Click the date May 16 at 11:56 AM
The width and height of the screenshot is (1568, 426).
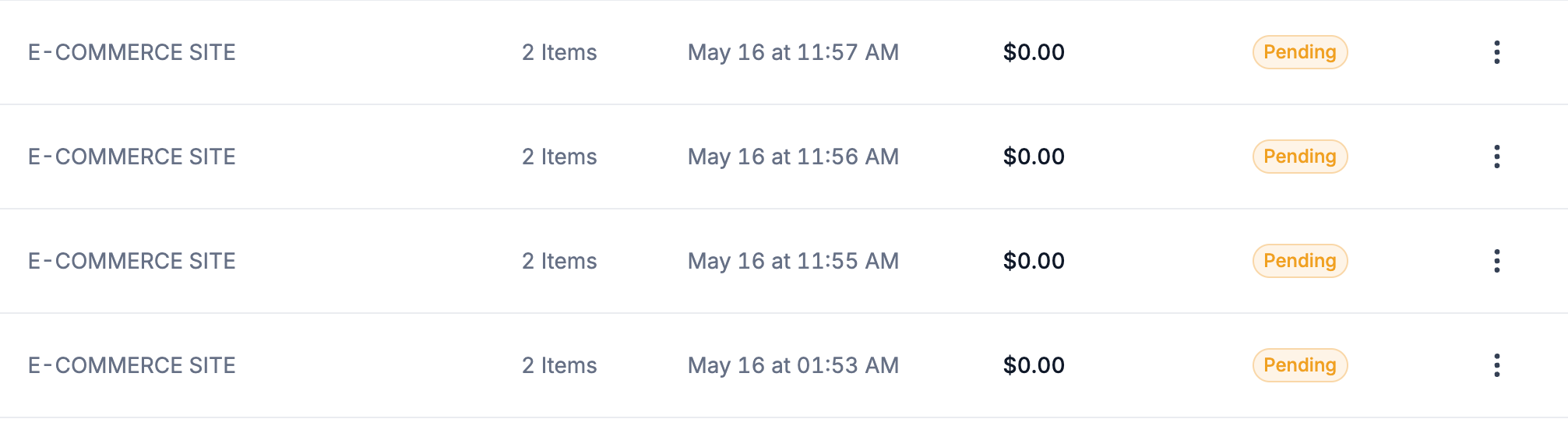click(793, 157)
